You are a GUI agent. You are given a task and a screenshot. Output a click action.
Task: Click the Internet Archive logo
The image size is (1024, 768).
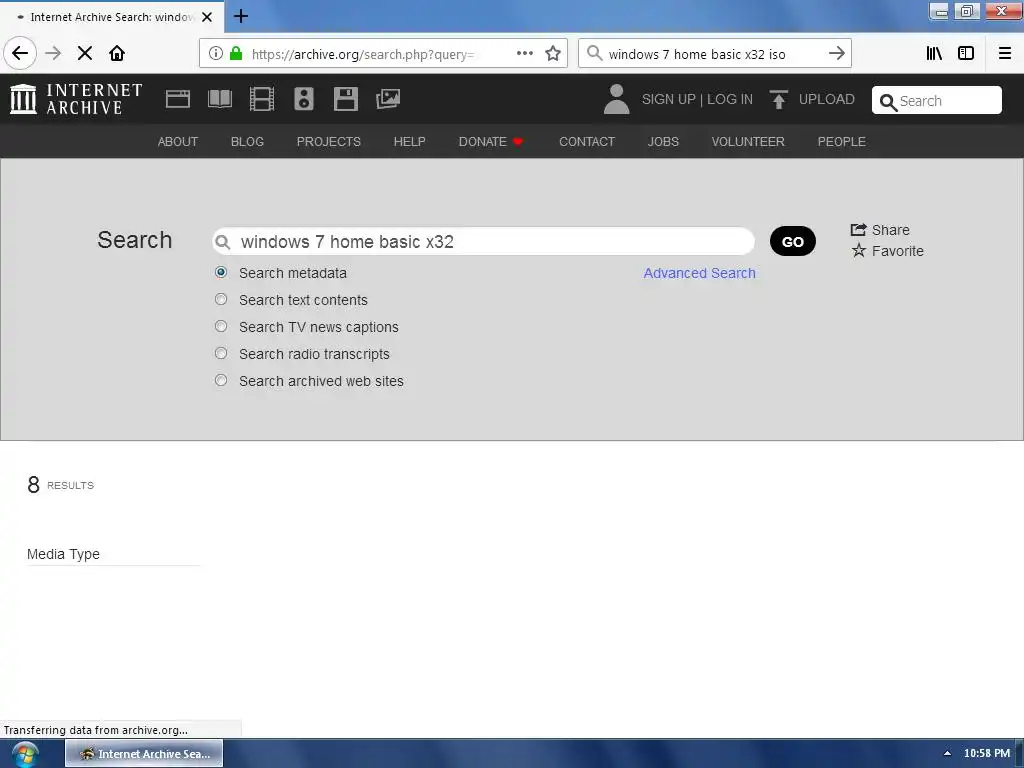pos(76,99)
